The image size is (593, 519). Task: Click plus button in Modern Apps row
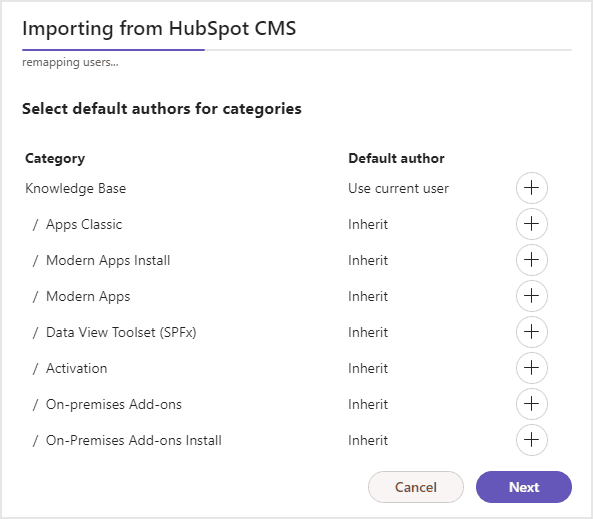531,296
